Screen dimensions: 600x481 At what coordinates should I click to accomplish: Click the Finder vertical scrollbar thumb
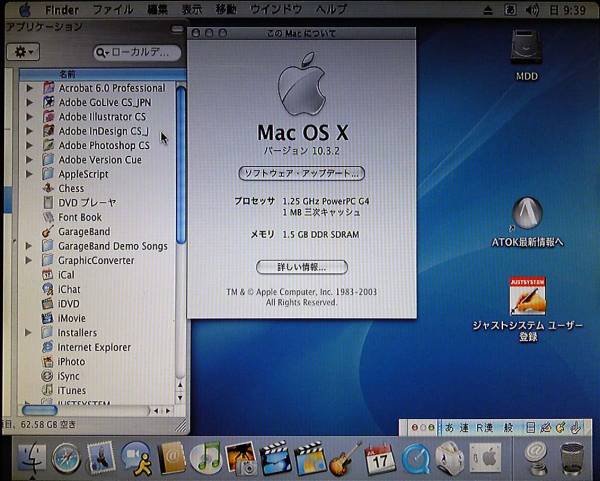181,165
